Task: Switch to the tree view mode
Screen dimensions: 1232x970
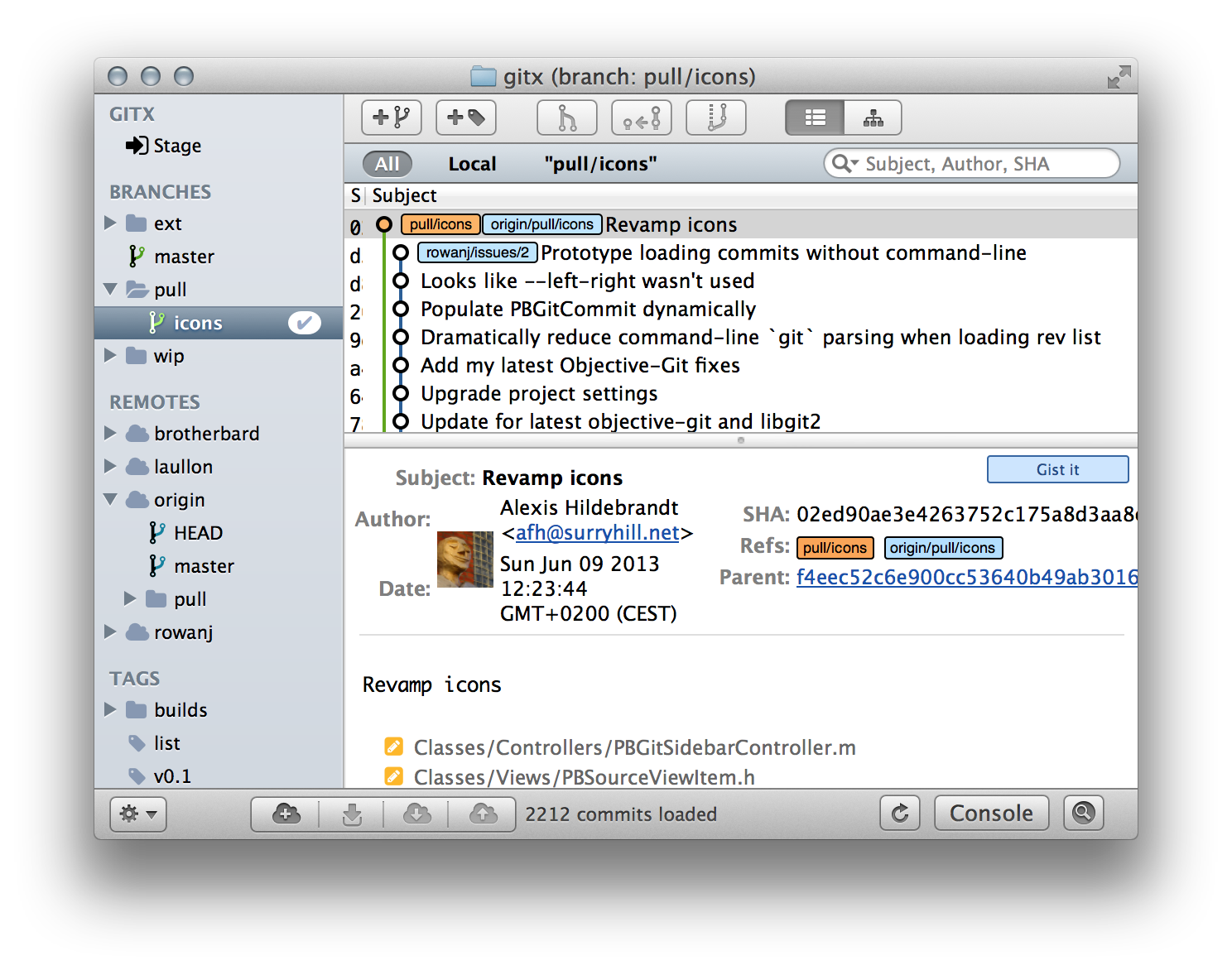Action: pyautogui.click(x=873, y=118)
